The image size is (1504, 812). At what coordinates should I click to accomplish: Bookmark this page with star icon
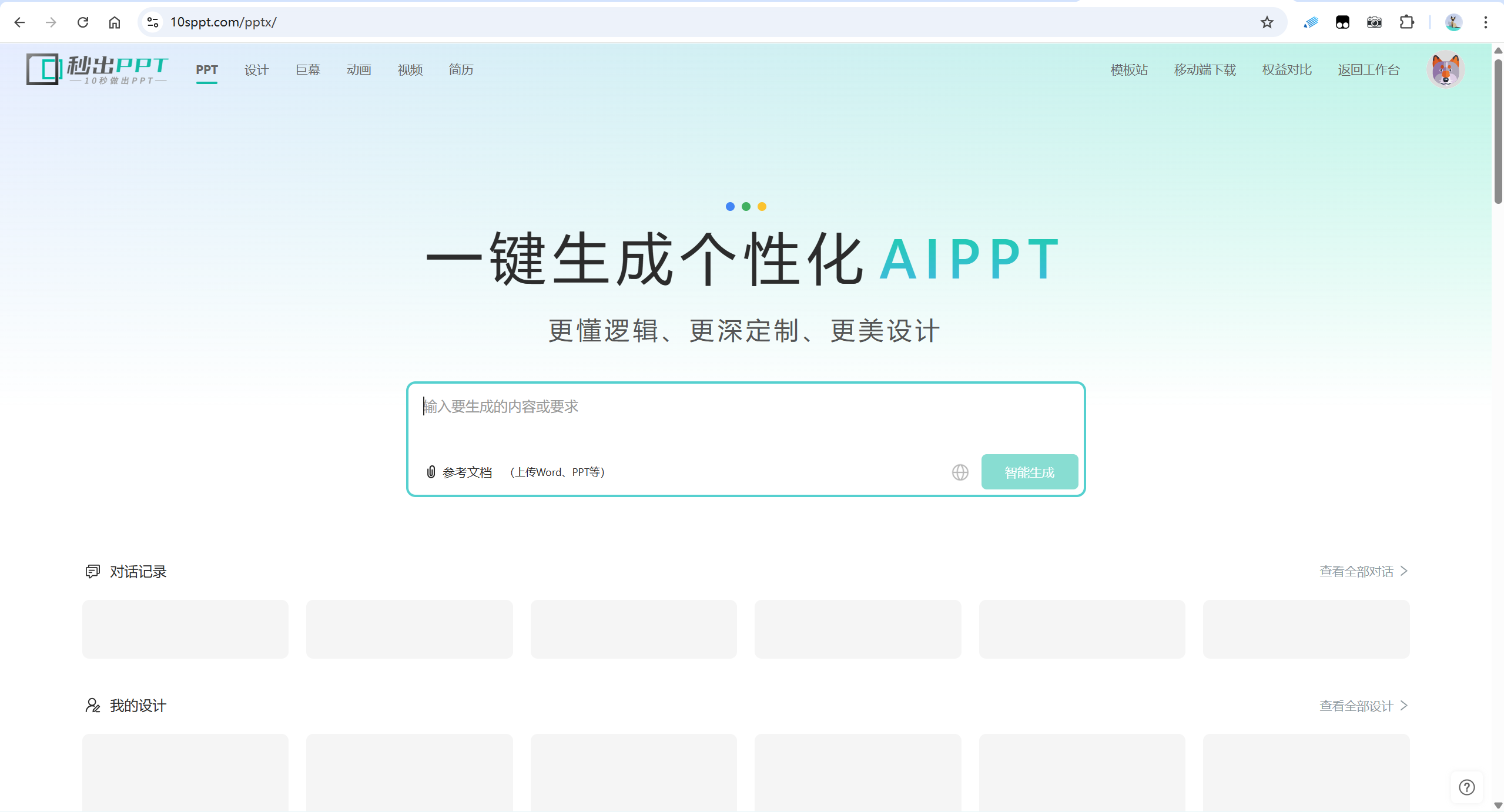click(1267, 22)
